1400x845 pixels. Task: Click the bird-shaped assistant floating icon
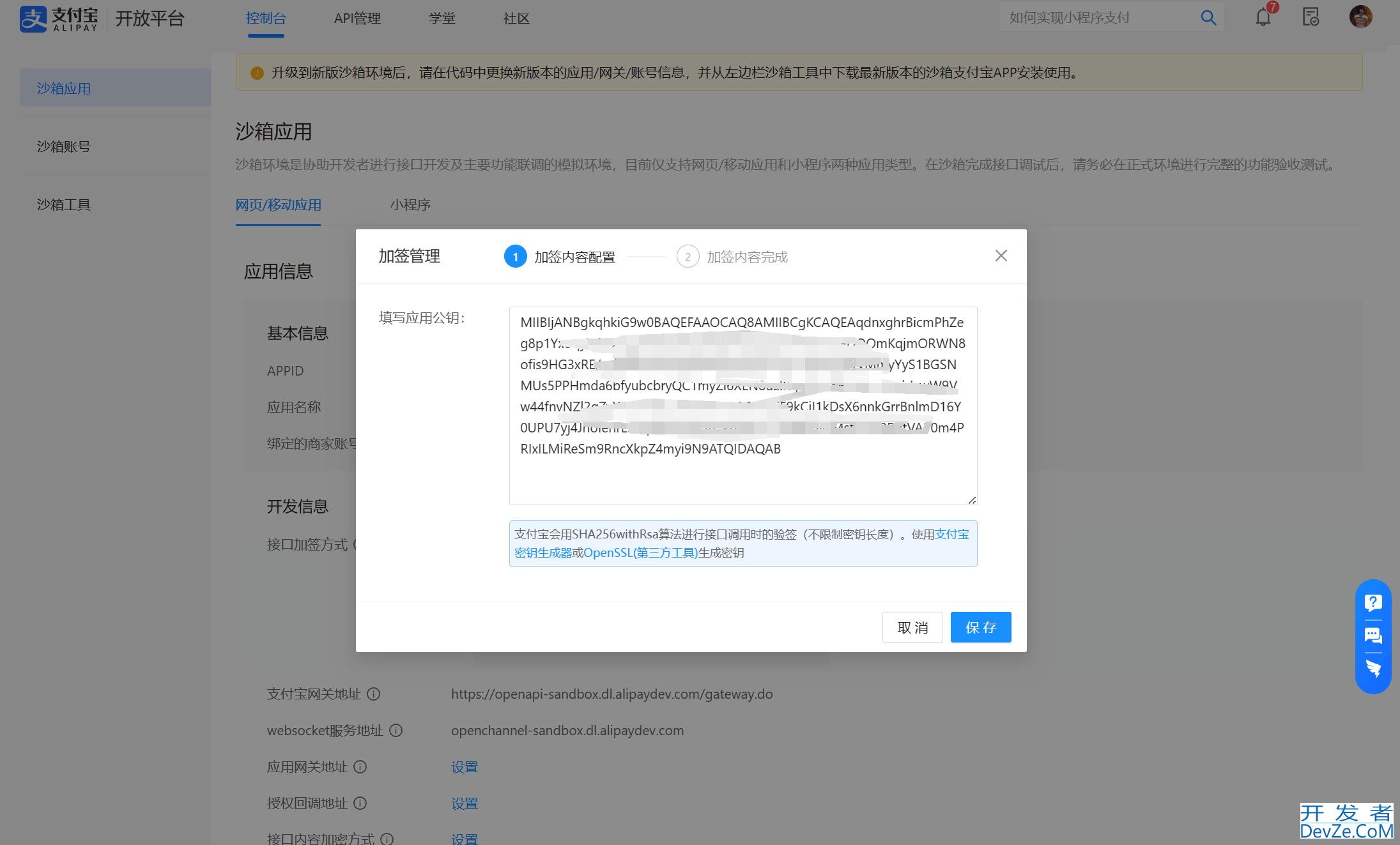tap(1373, 669)
